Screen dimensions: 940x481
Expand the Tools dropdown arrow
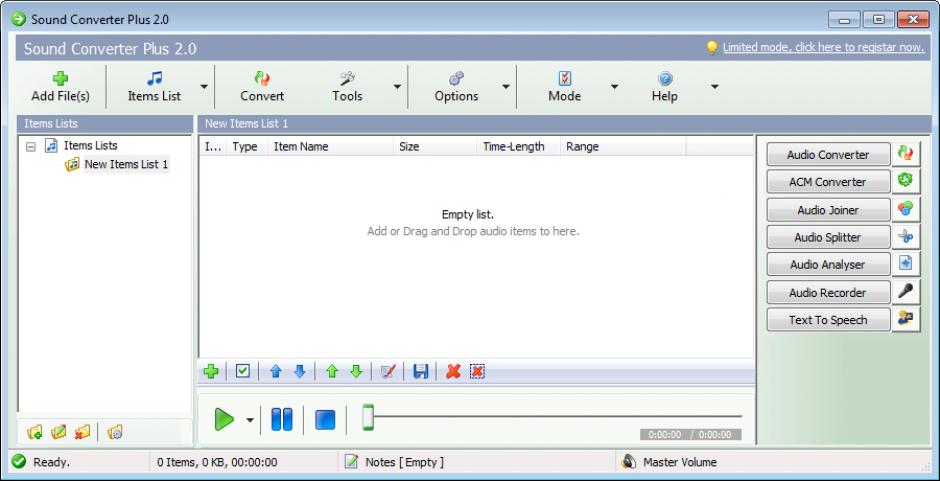[x=397, y=87]
